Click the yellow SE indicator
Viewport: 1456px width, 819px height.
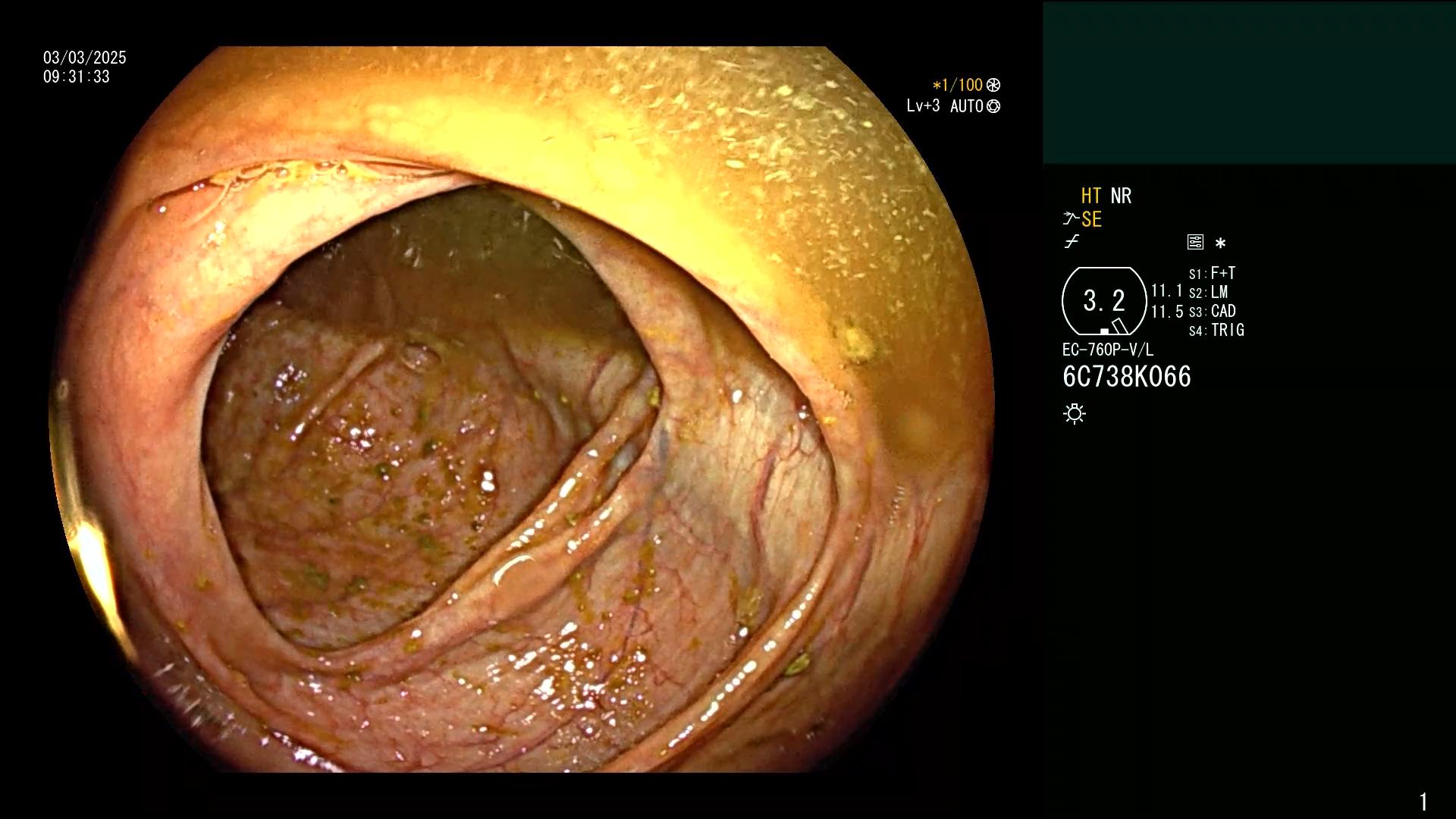coord(1091,219)
